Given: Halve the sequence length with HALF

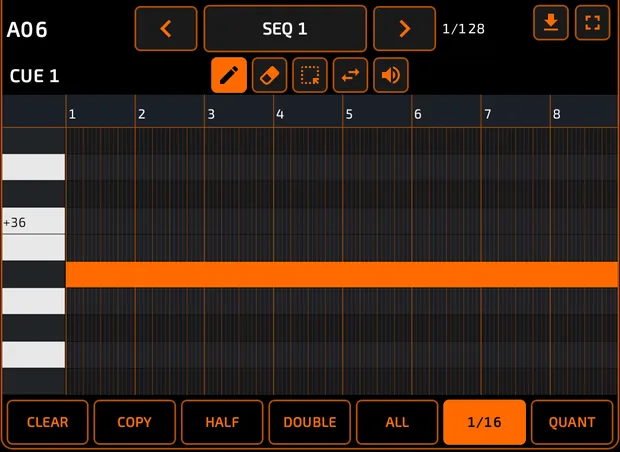Looking at the screenshot, I should tap(222, 422).
